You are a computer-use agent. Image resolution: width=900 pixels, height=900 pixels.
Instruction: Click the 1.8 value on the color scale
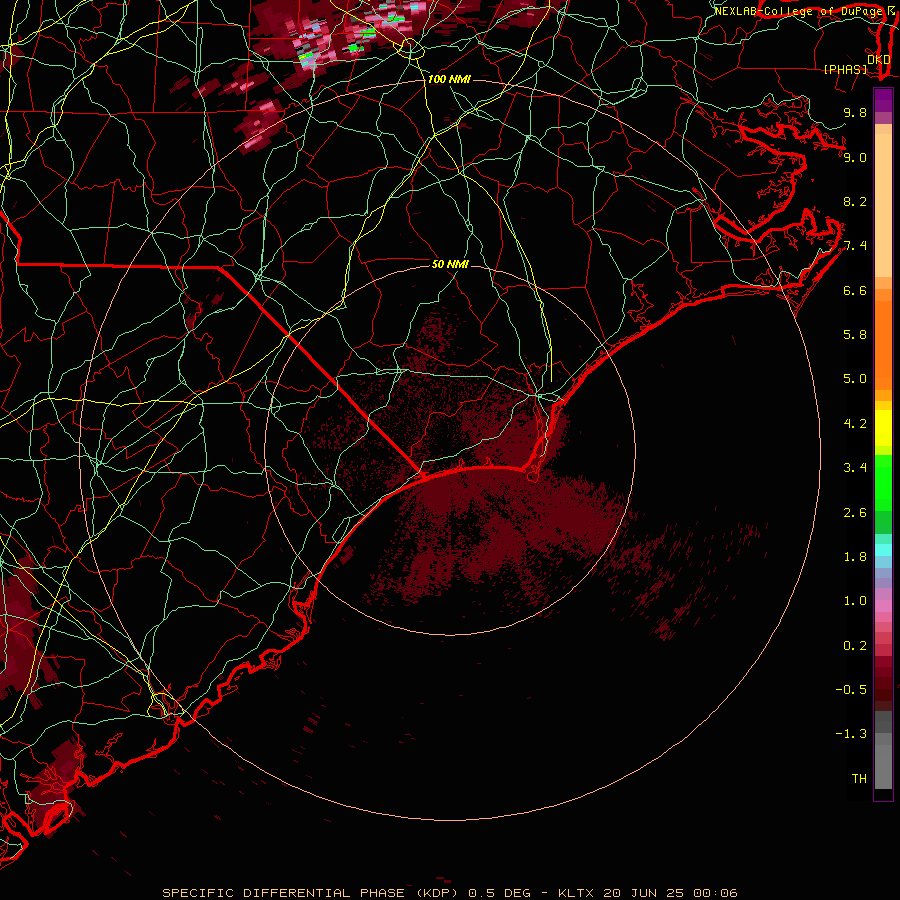(x=855, y=557)
